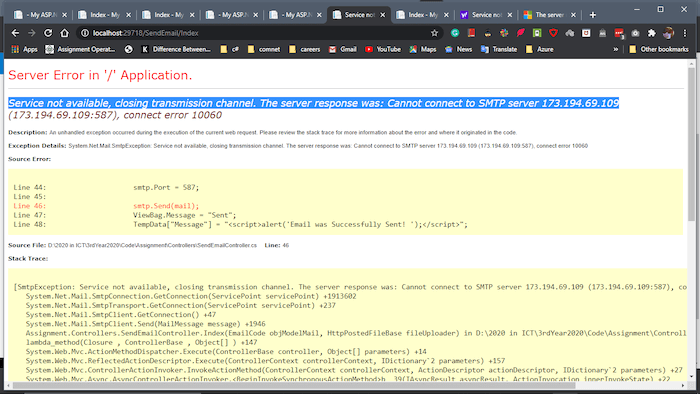Click the globe icon bookmark after Assignment Operat...
Image resolution: width=700 pixels, height=394 pixels.
129,49
